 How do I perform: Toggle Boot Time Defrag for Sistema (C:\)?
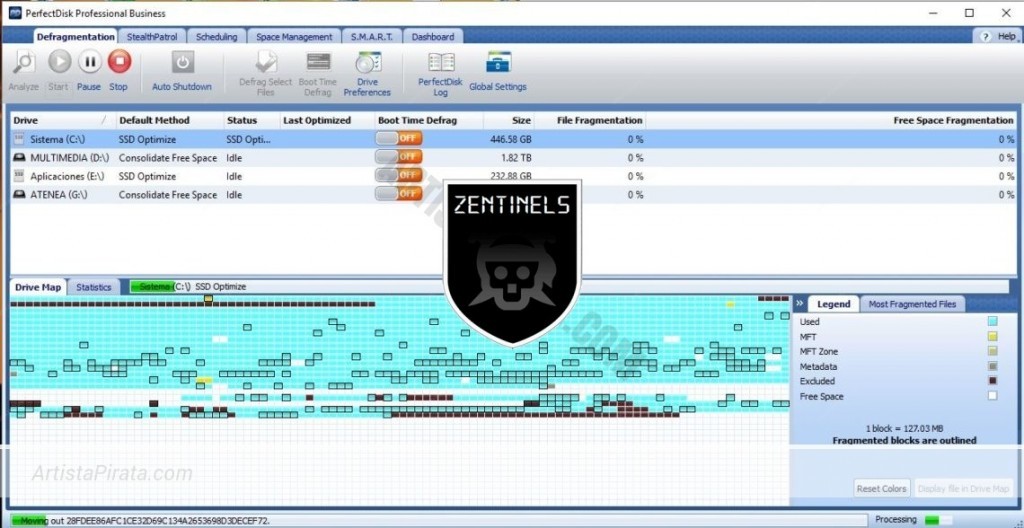(398, 139)
